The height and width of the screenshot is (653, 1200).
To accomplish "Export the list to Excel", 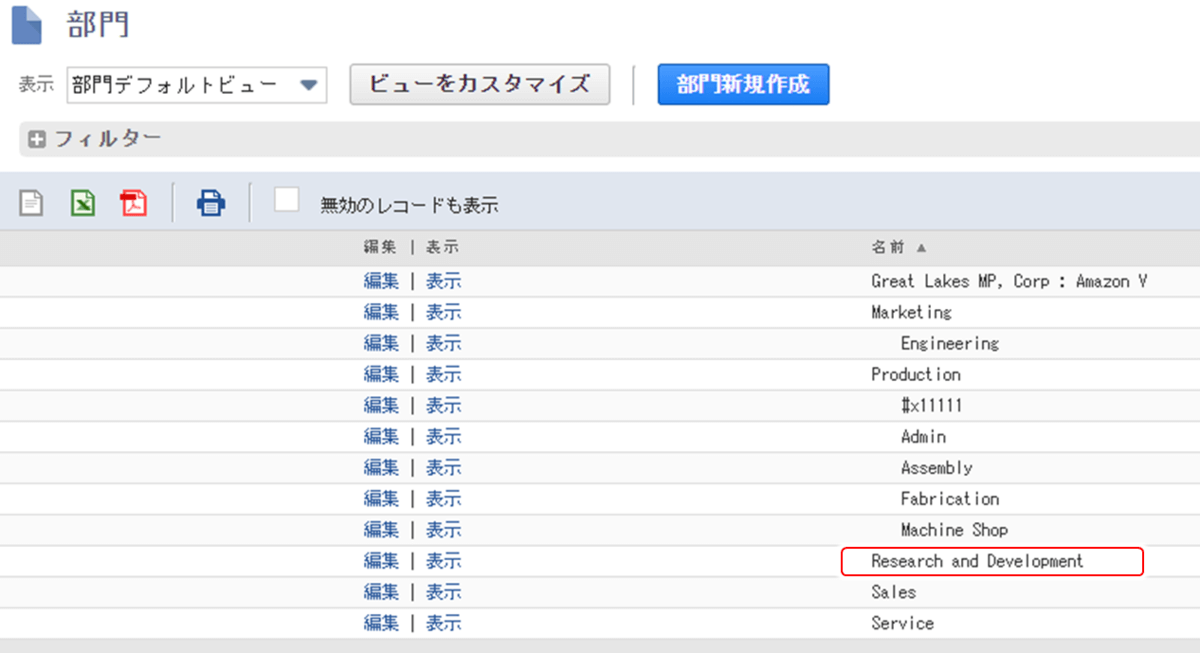I will coord(83,203).
